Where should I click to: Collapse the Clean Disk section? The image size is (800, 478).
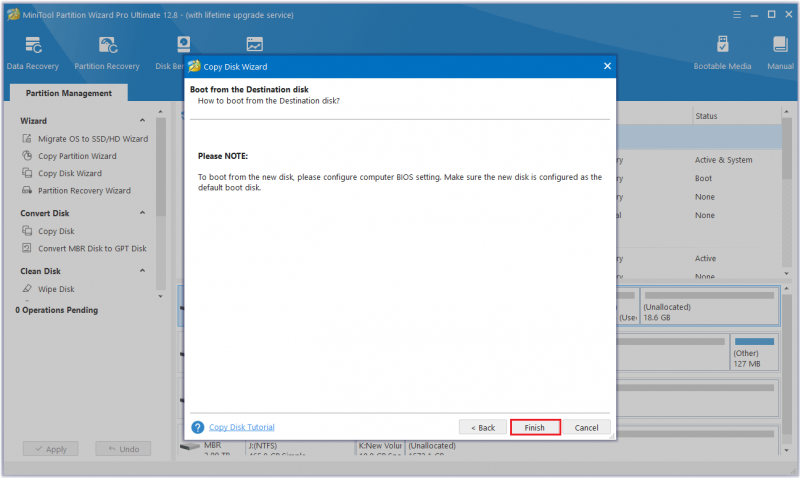[x=142, y=270]
